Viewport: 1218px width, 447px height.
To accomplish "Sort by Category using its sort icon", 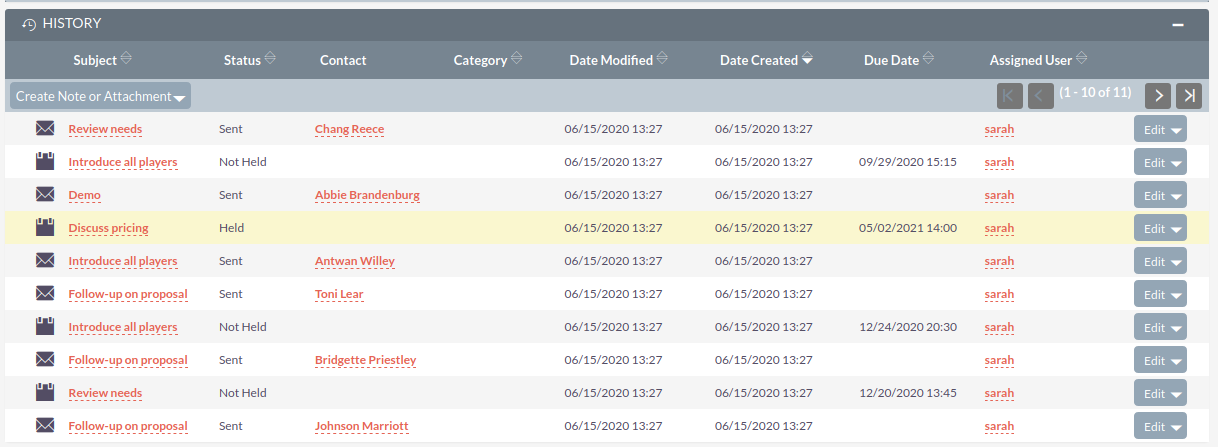I will click(516, 59).
